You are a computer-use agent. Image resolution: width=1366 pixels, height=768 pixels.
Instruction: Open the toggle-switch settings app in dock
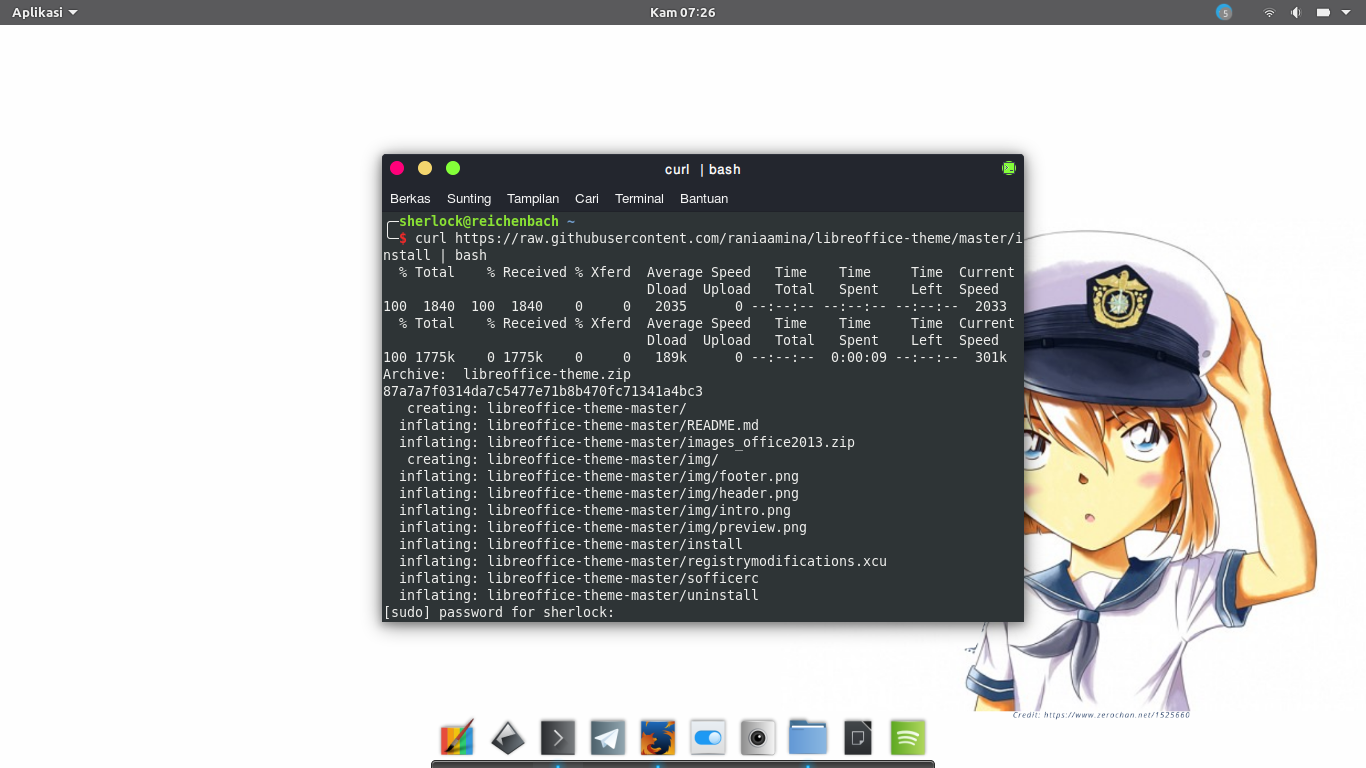point(708,738)
